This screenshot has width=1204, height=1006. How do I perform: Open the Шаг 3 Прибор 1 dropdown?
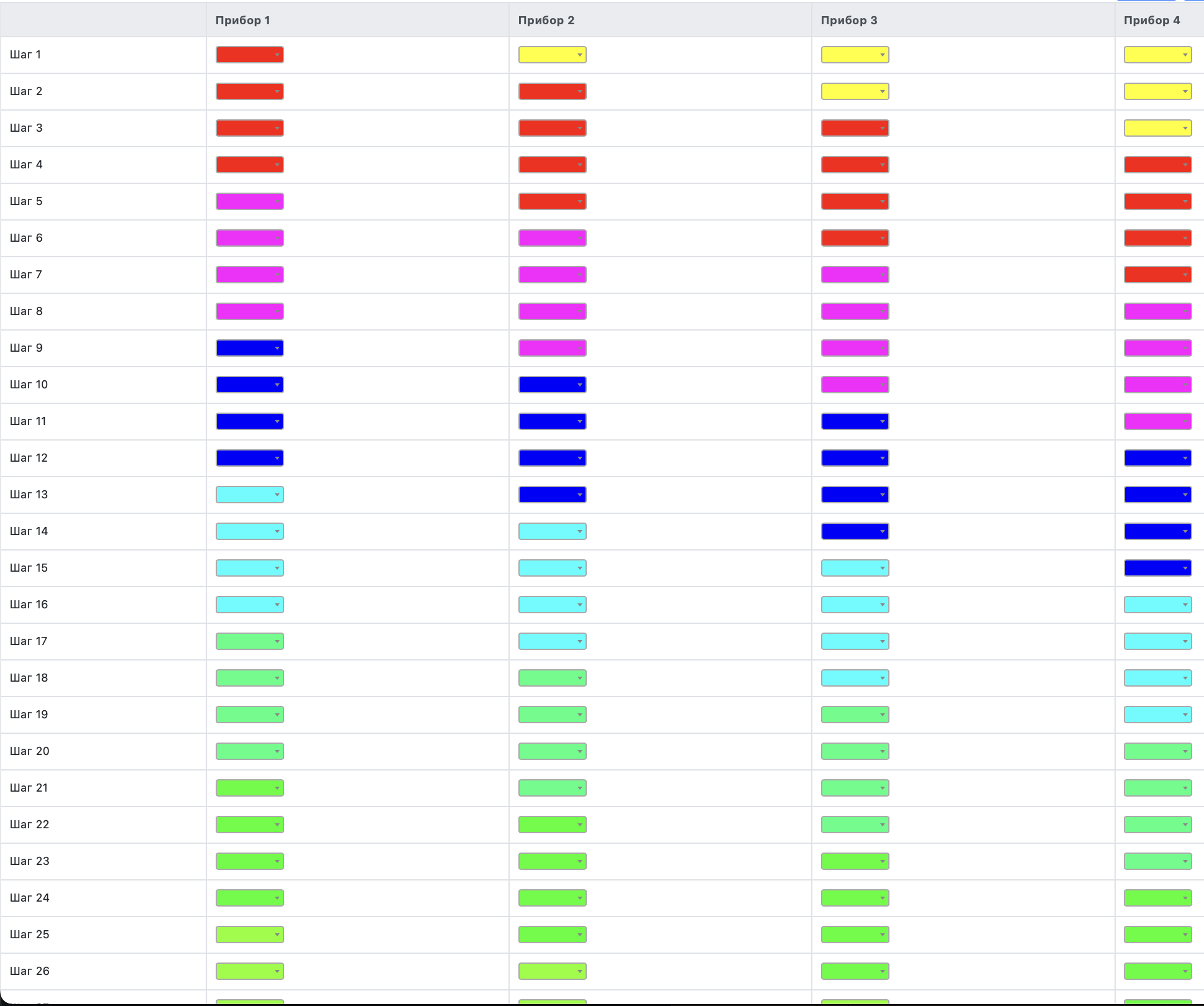[250, 128]
